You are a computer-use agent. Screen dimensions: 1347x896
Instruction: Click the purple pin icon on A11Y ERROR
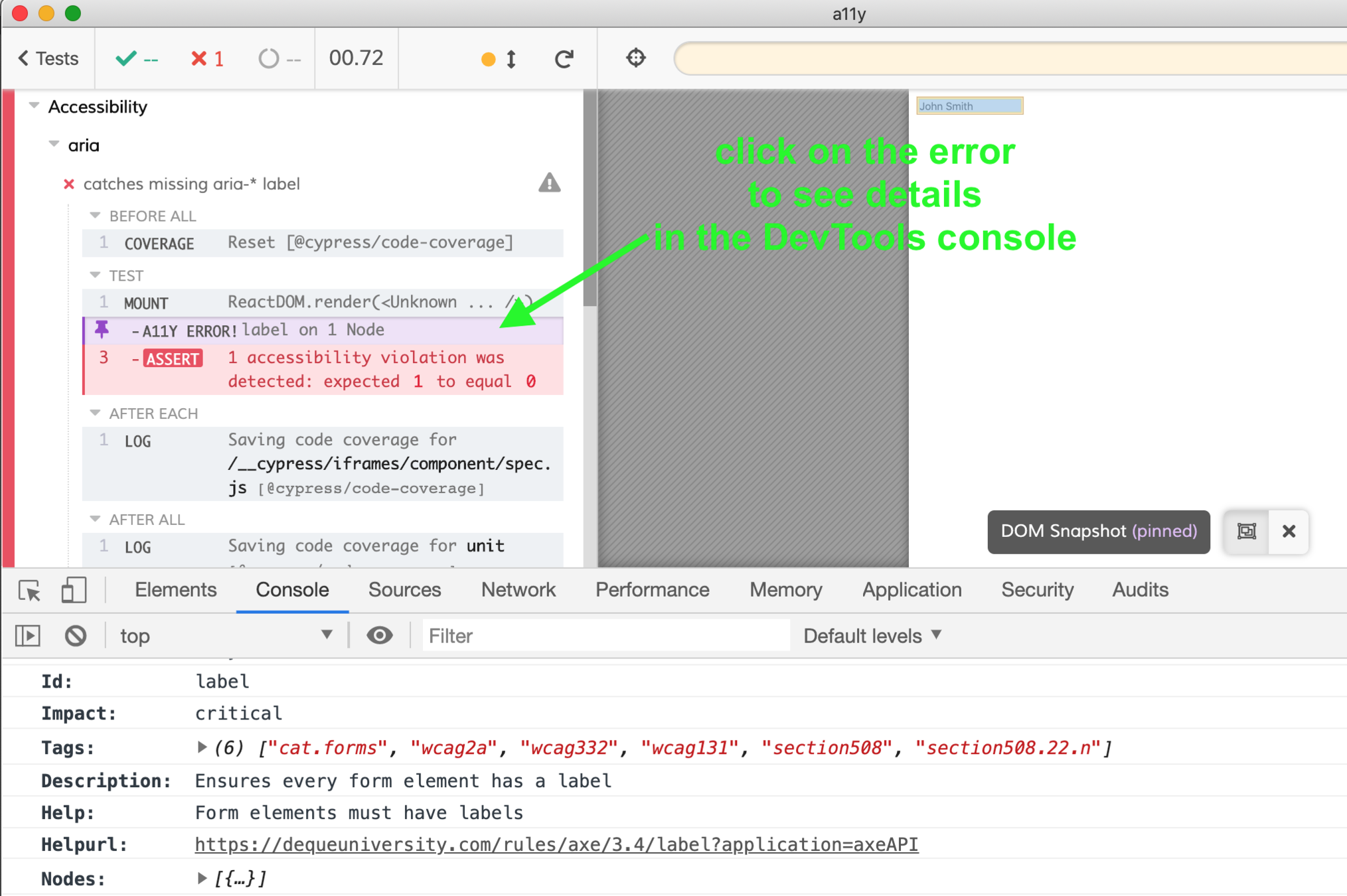102,329
